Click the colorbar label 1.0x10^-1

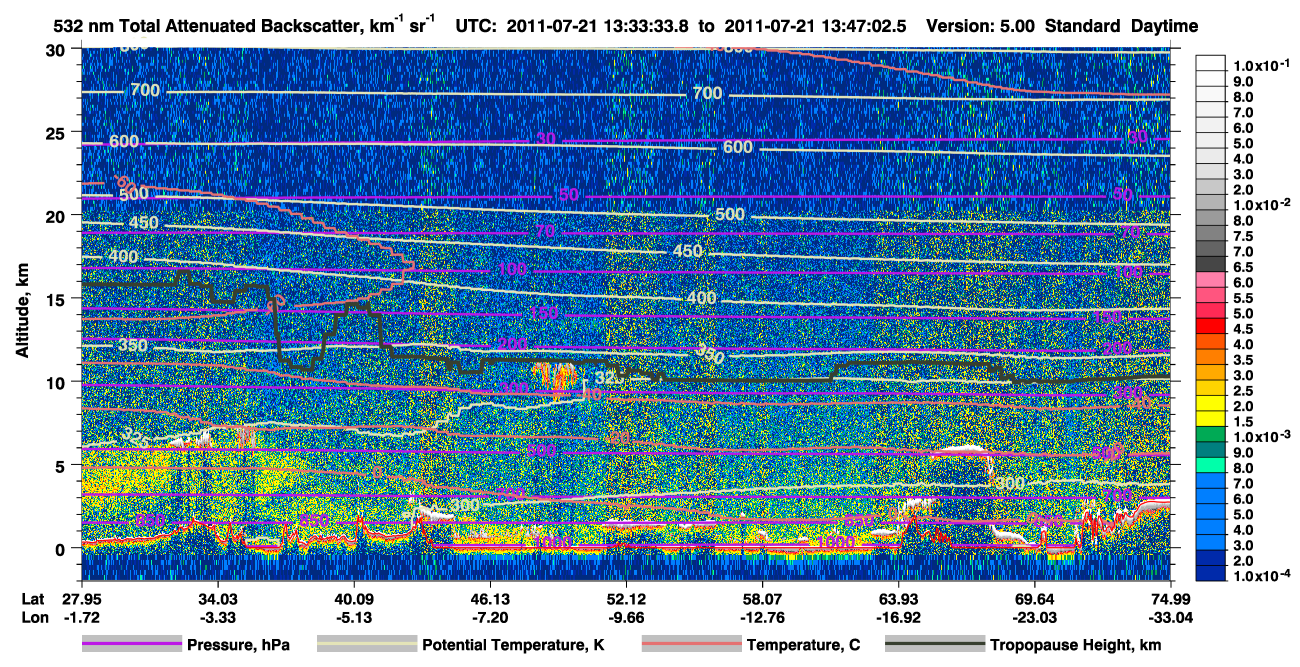[1264, 65]
